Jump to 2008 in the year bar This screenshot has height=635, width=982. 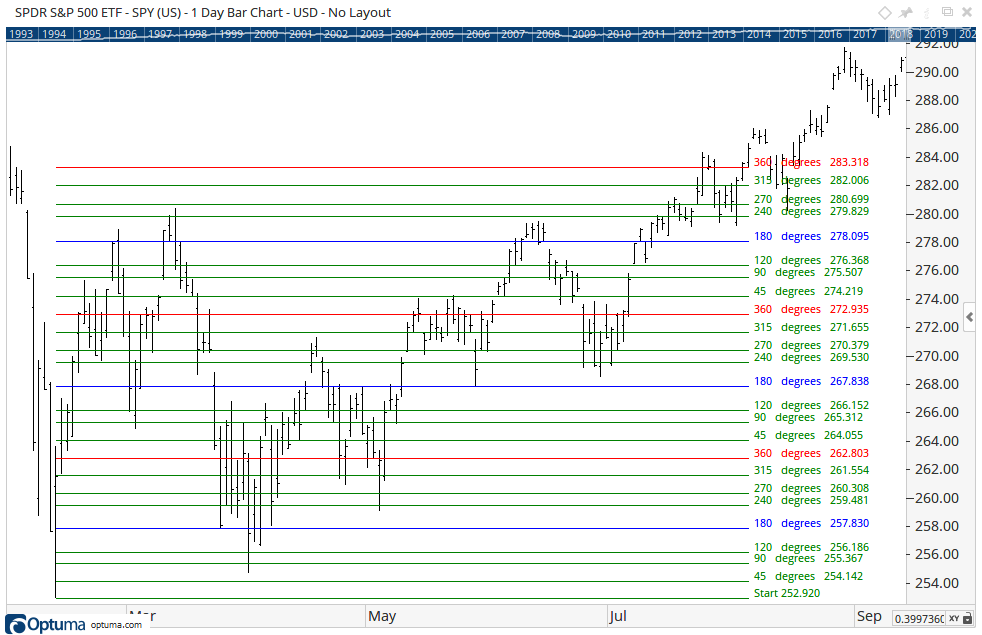pos(548,34)
